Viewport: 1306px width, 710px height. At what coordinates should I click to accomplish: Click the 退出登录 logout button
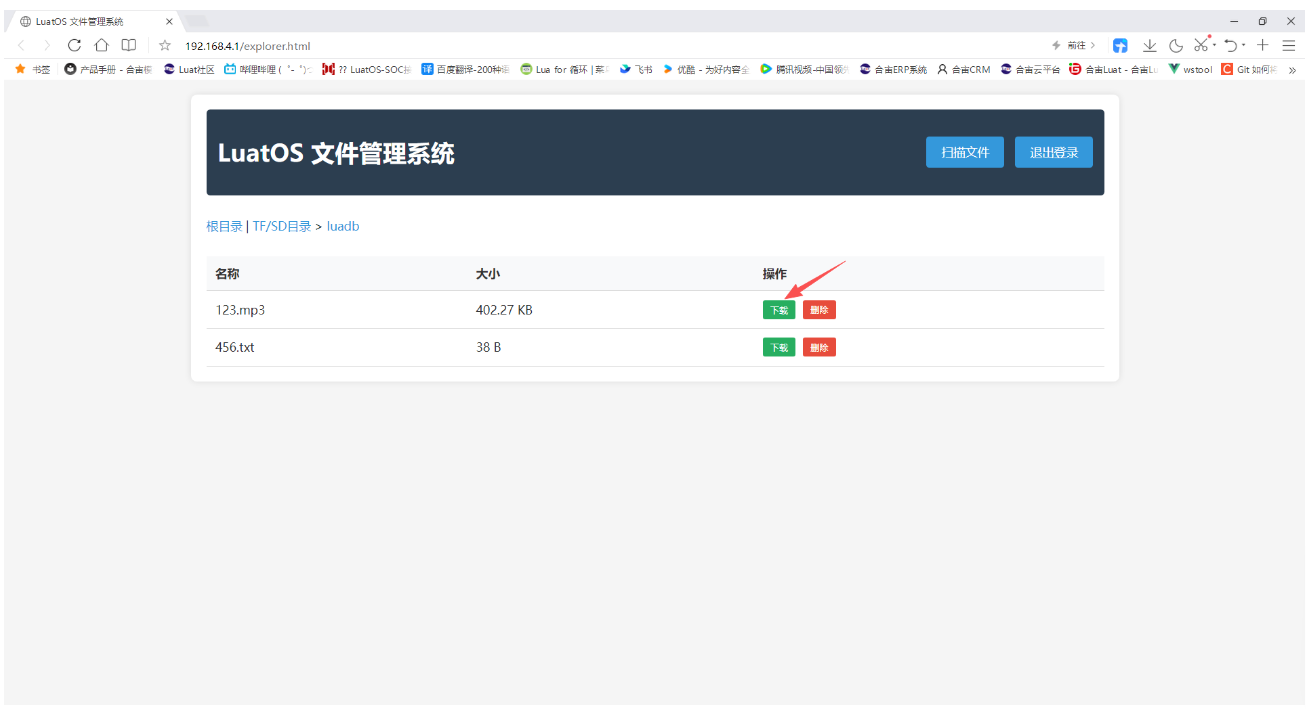click(1054, 152)
